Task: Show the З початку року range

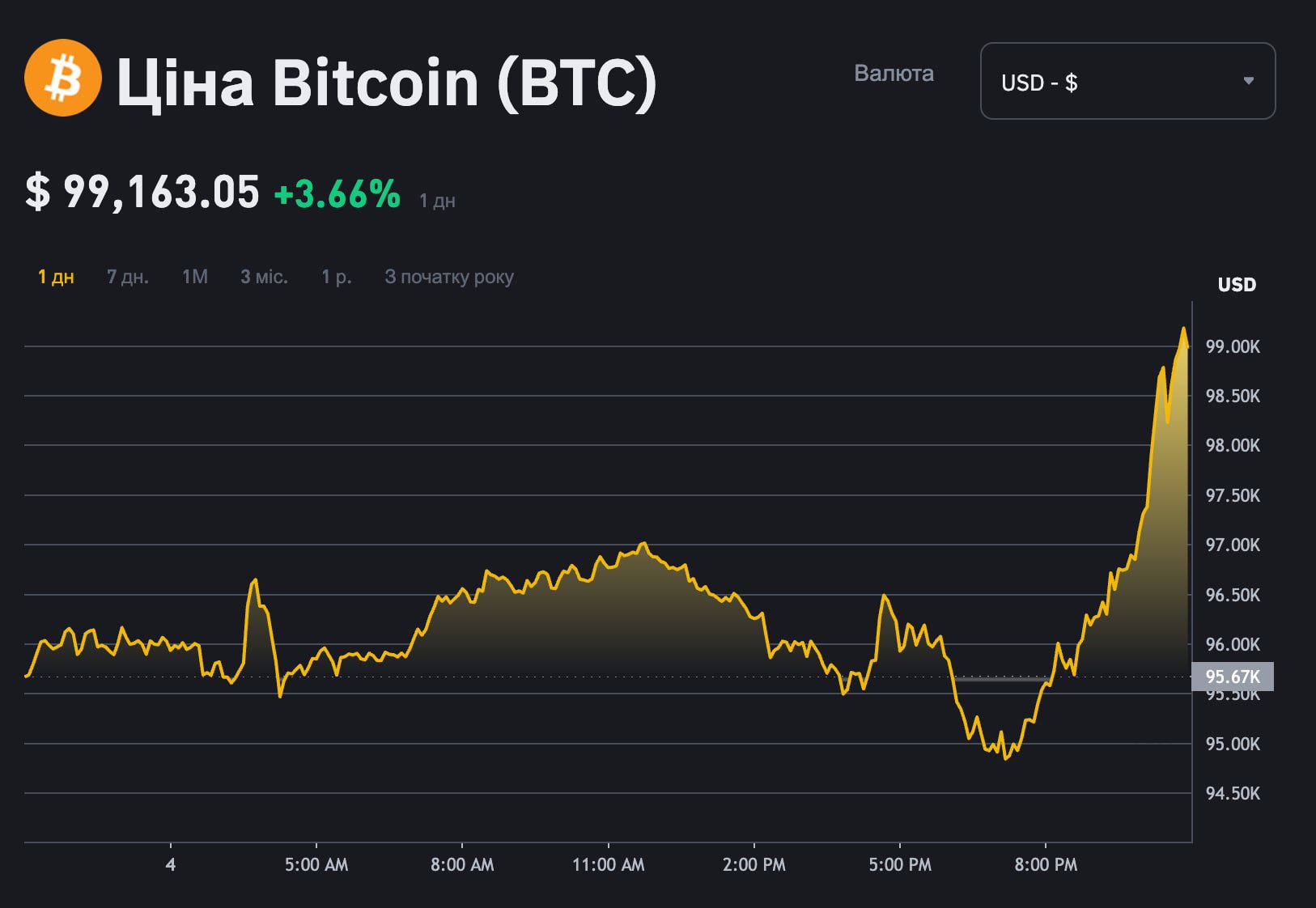Action: 448,277
